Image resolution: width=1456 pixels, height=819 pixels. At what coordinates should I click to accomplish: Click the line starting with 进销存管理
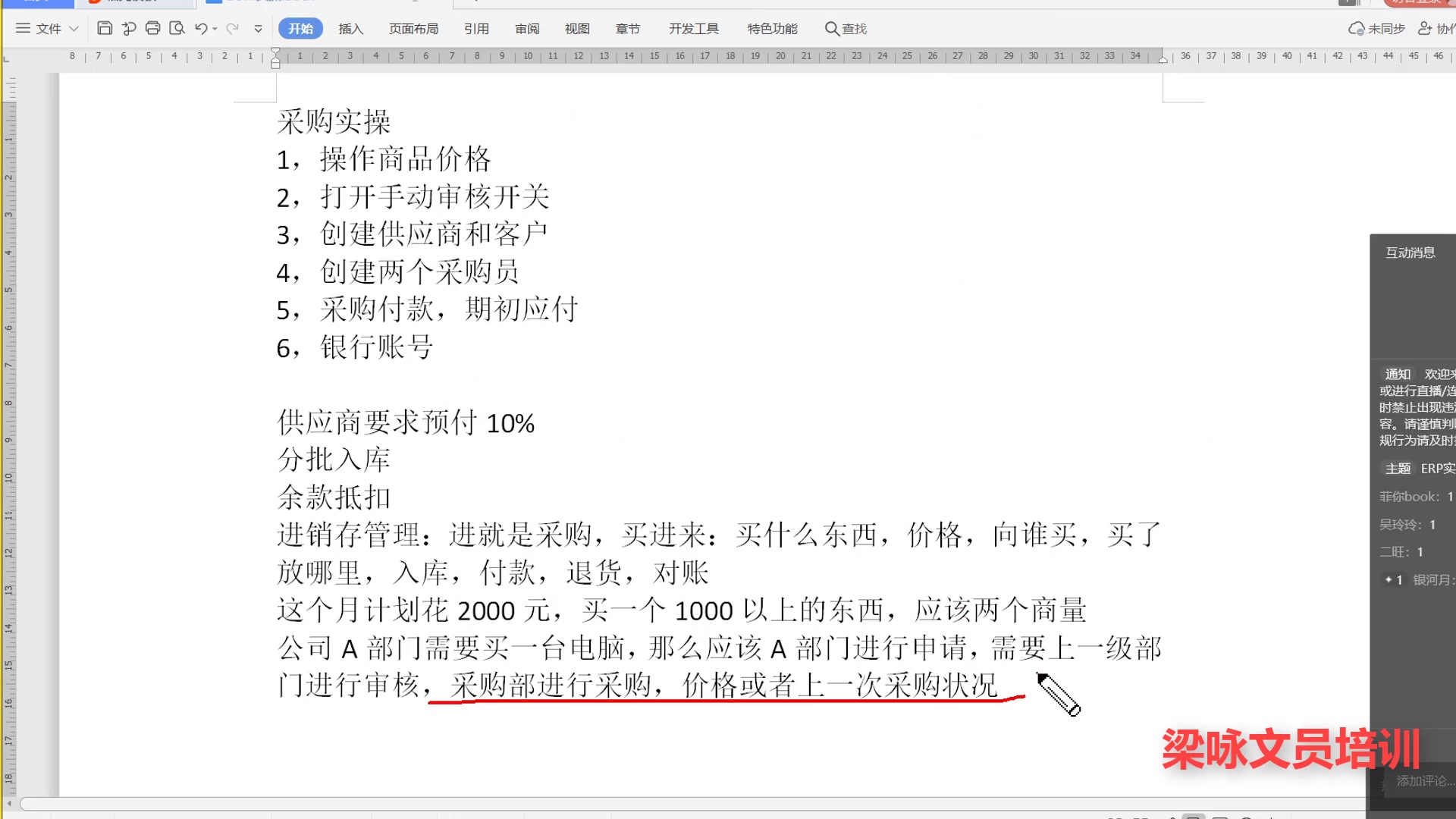pos(719,535)
